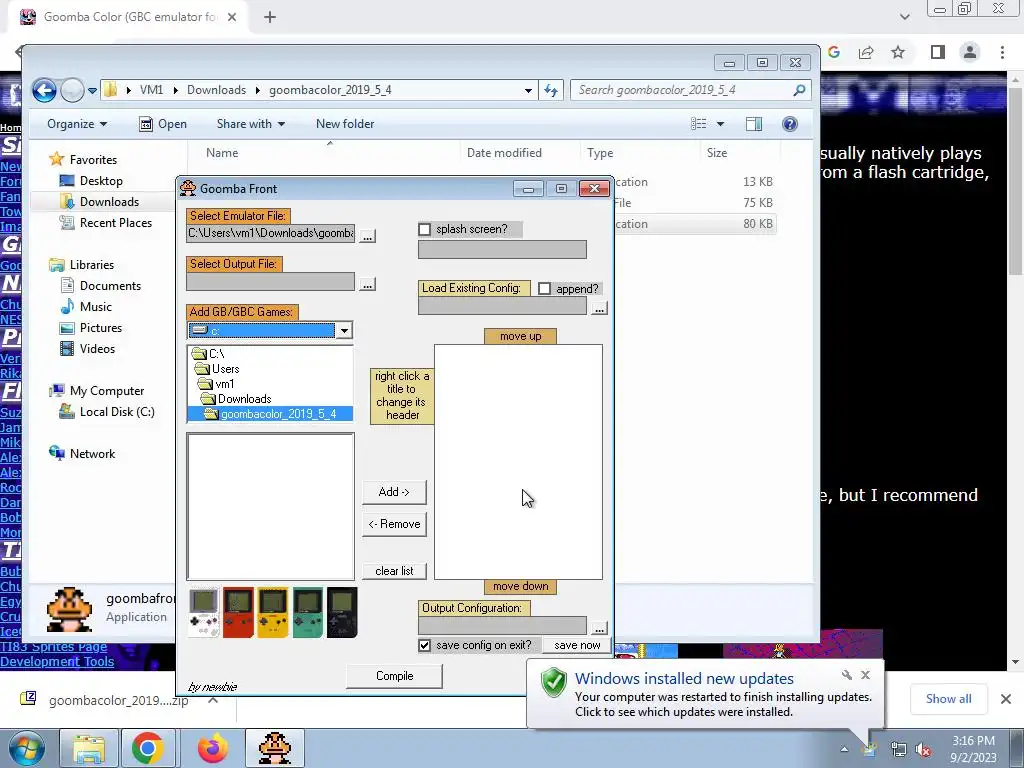Browse for emulator file with ellipsis button
The height and width of the screenshot is (768, 1024).
(x=367, y=236)
